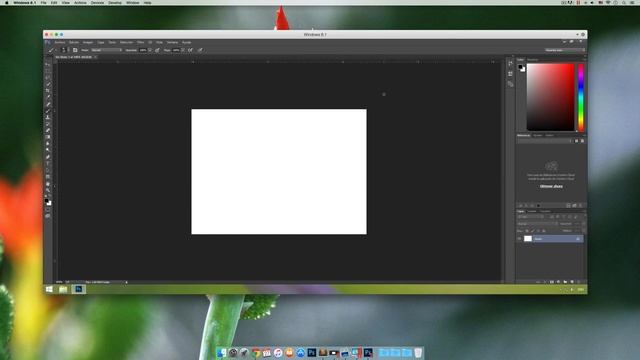Open the layer blend mode dropdown
The width and height of the screenshot is (640, 360).
(x=537, y=224)
